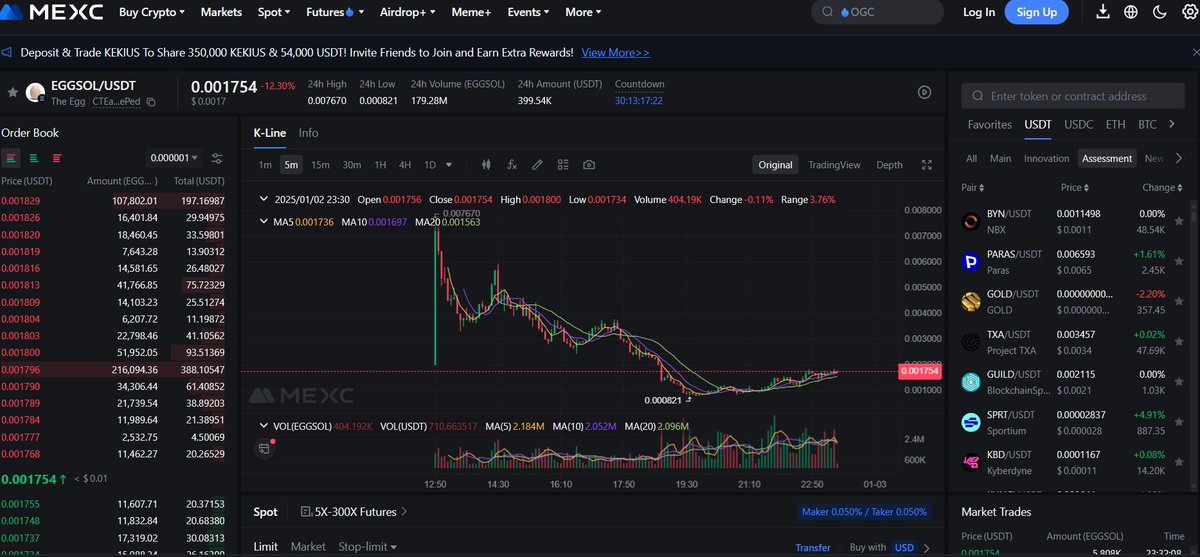Select the 30m chart interval
This screenshot has height=557, width=1200.
(351, 165)
